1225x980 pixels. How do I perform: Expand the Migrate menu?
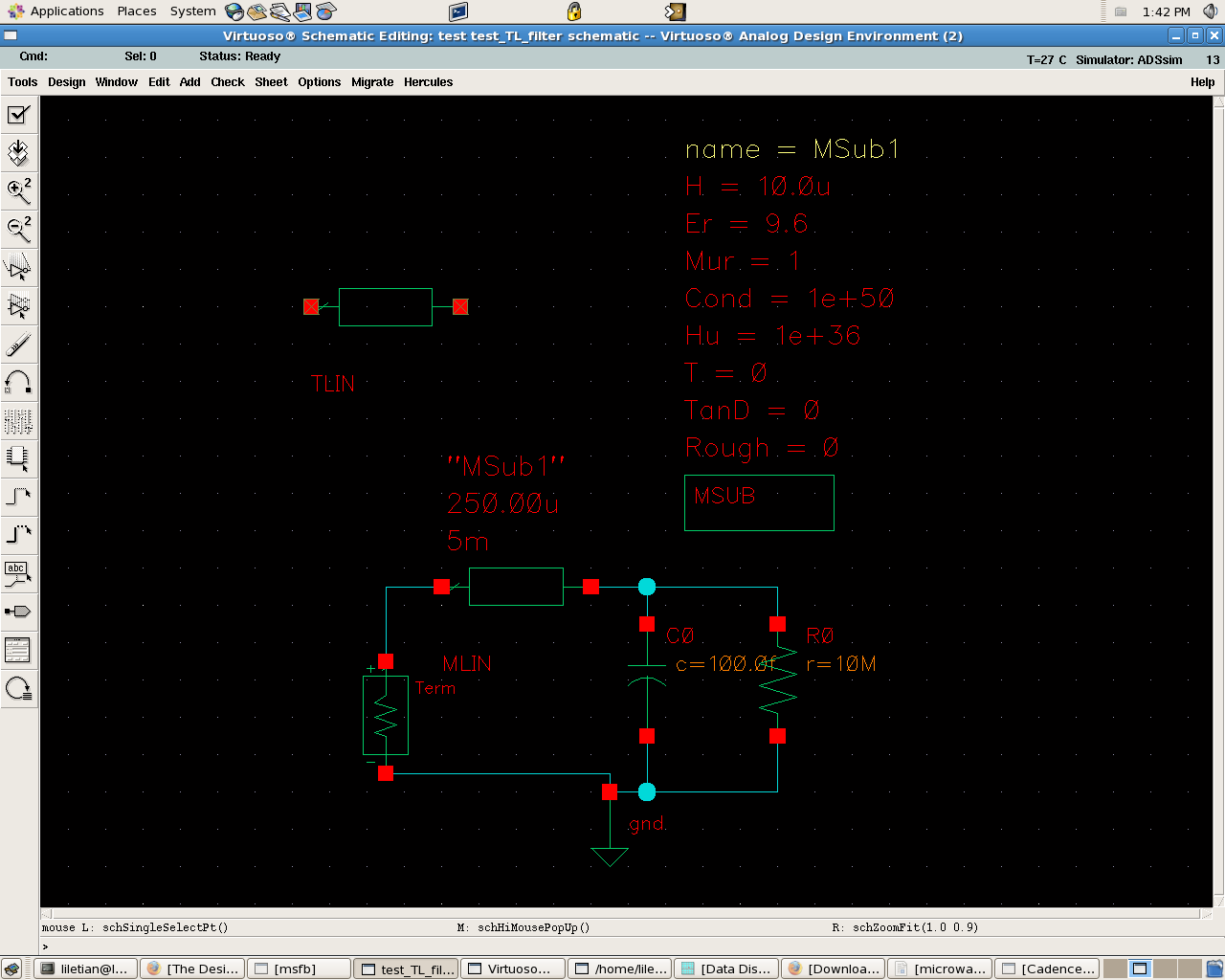point(372,82)
